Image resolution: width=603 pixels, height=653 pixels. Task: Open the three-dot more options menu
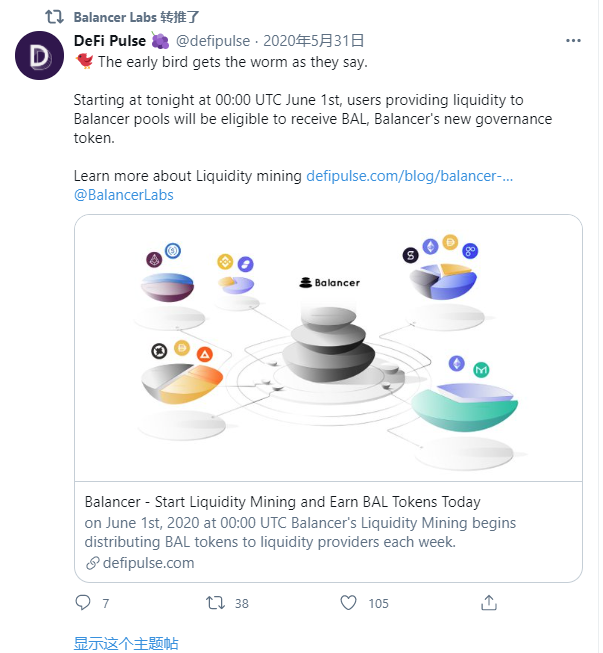coord(573,41)
